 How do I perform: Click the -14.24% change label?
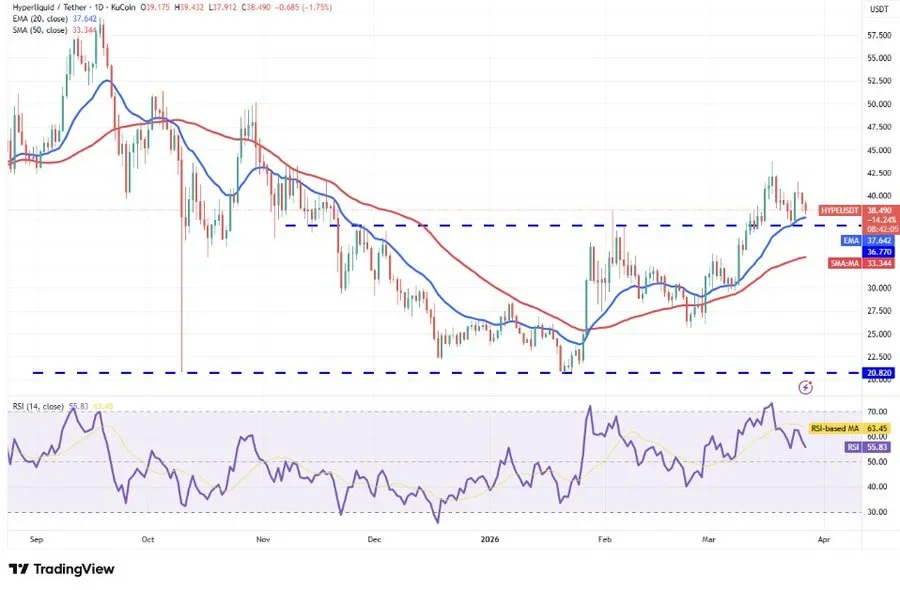click(x=882, y=220)
